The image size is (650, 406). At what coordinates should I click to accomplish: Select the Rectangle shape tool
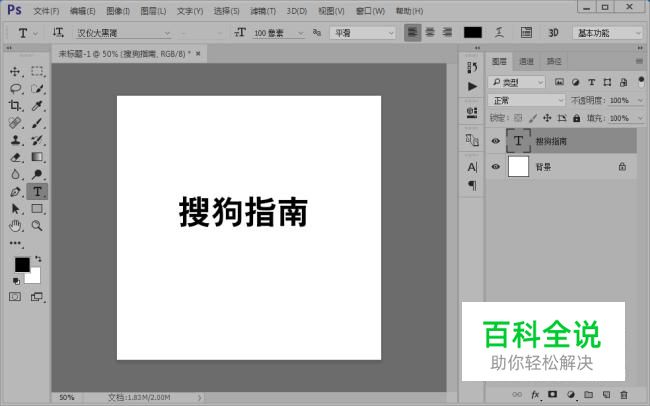[37, 209]
